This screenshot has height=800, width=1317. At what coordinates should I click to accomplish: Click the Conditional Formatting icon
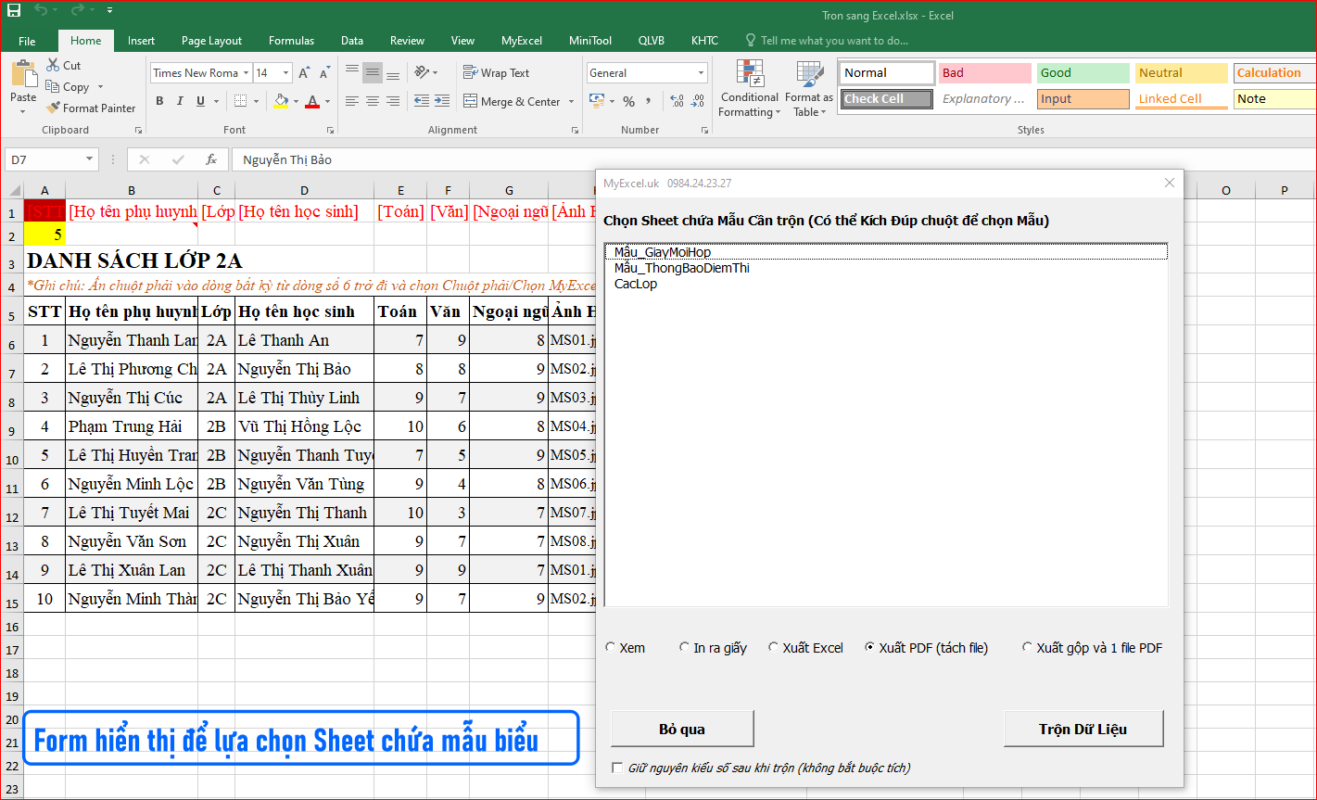pyautogui.click(x=749, y=75)
